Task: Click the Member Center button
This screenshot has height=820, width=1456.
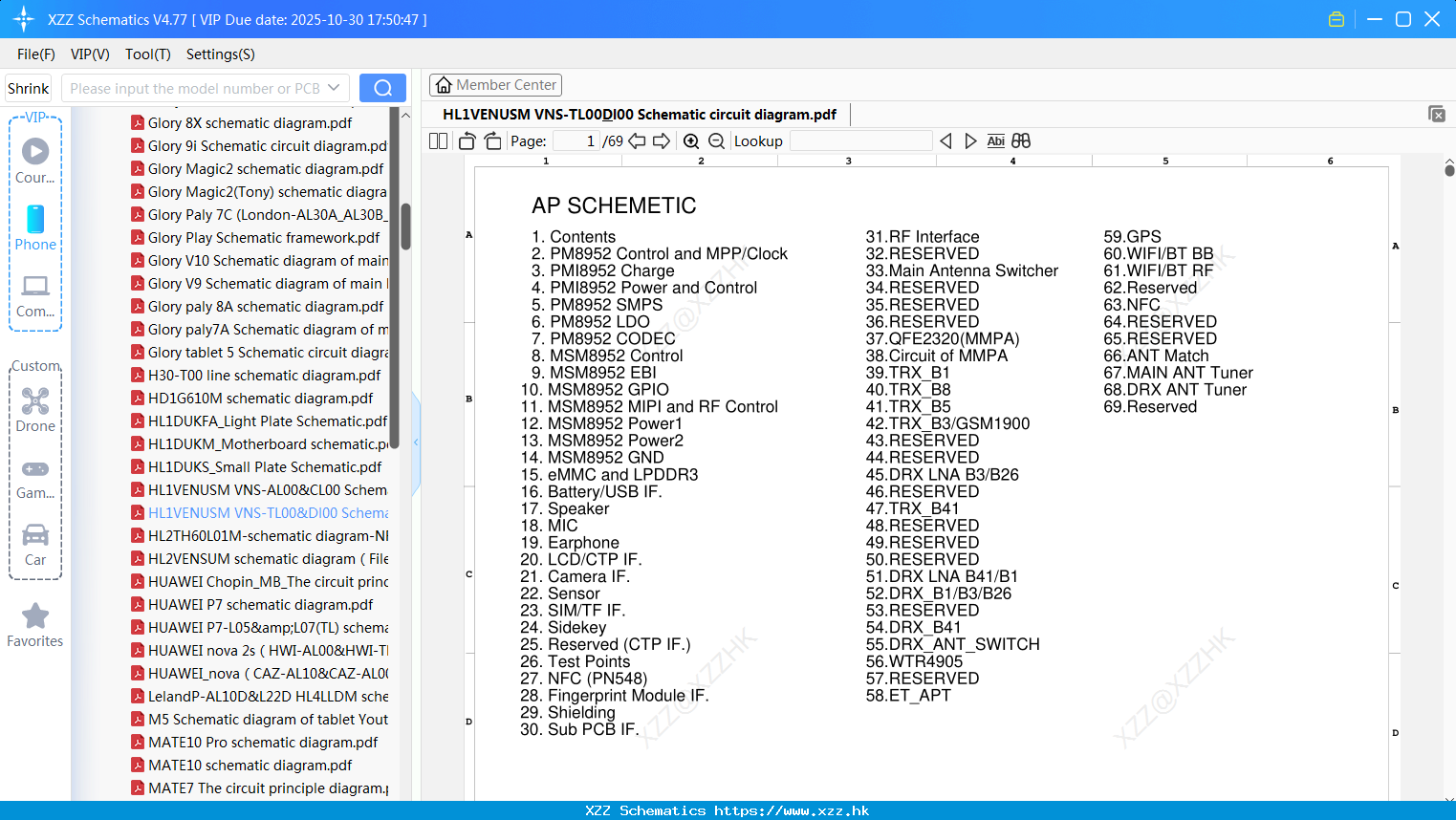Action: point(495,85)
